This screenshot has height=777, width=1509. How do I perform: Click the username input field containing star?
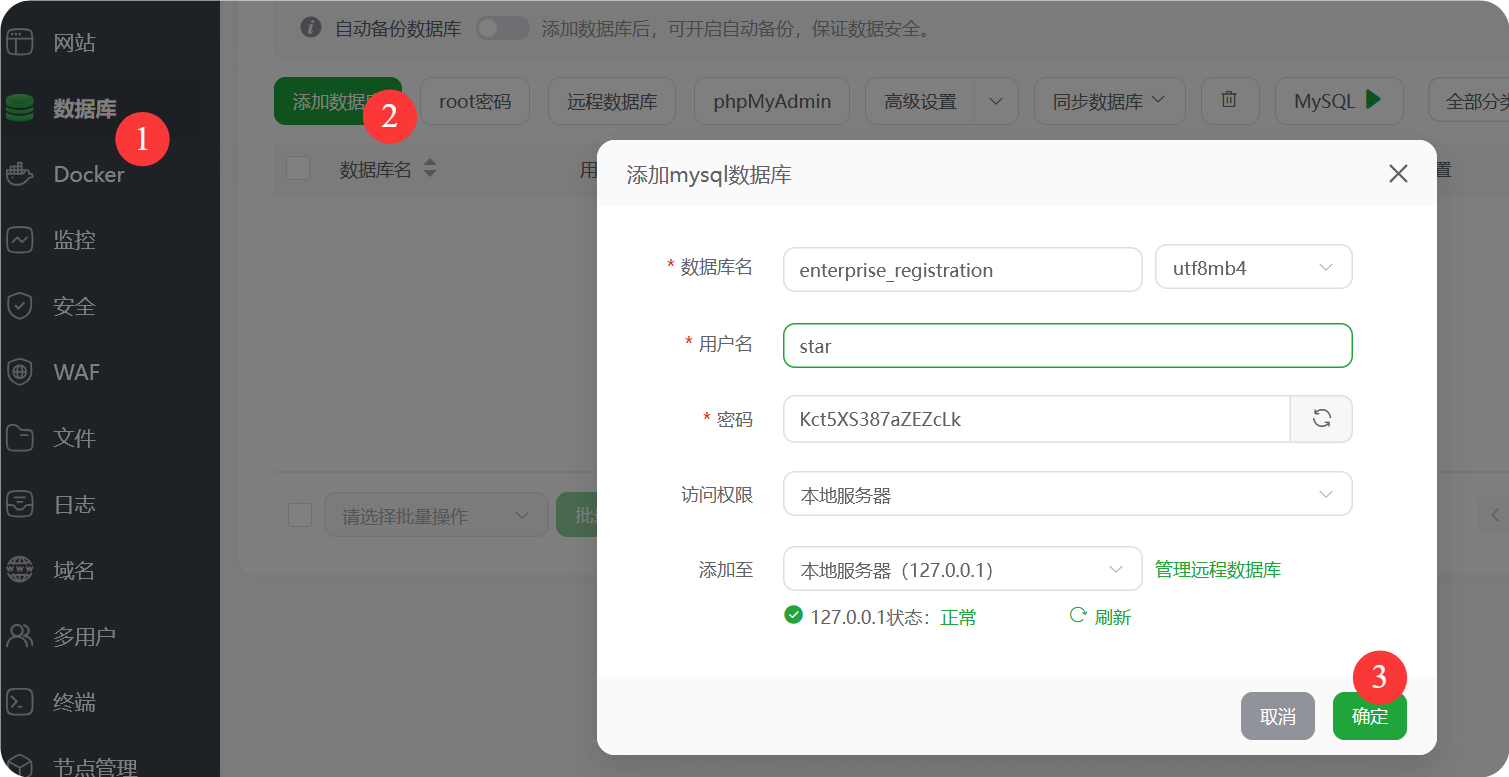point(1067,346)
